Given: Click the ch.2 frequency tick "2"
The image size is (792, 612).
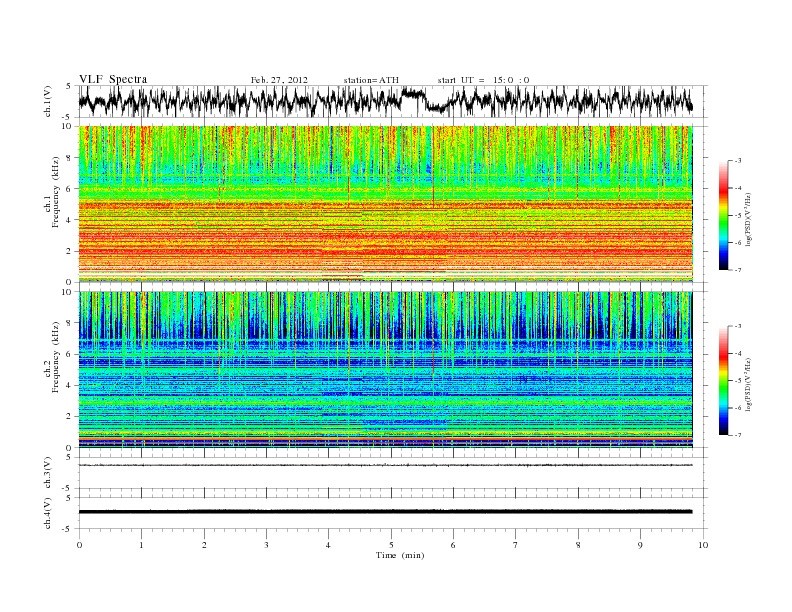Looking at the screenshot, I should [x=70, y=416].
